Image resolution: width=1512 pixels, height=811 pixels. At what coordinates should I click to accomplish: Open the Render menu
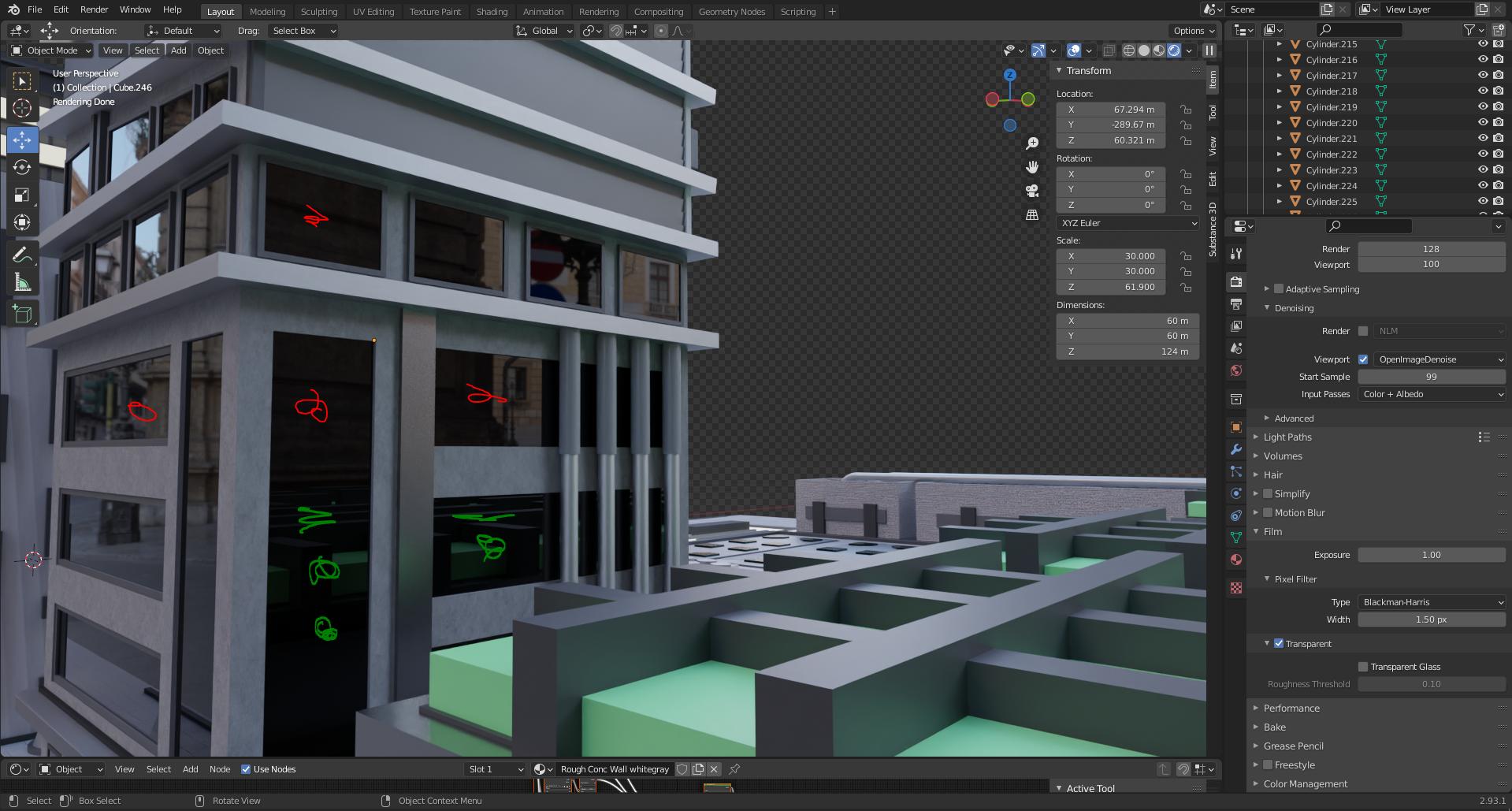pos(94,9)
